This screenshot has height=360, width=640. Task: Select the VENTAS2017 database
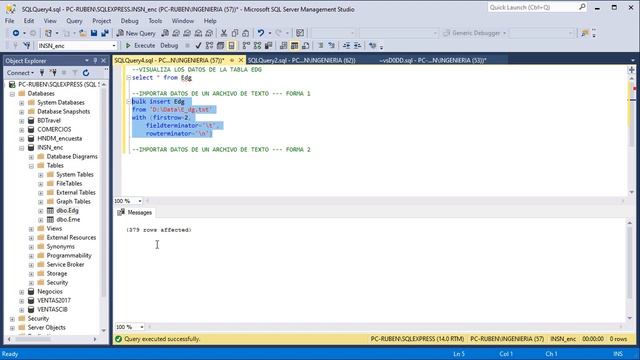[54, 300]
